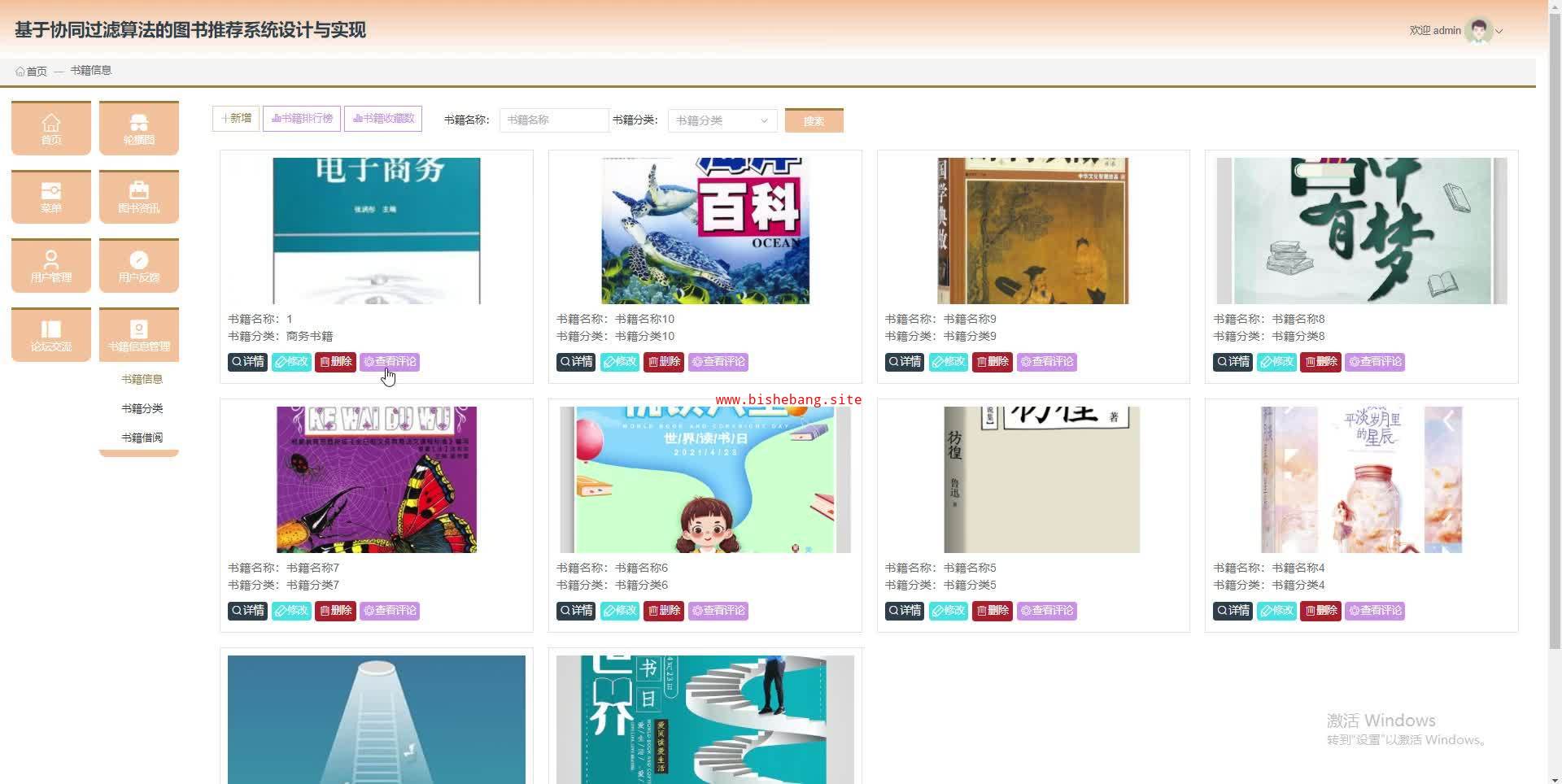Select 书籍借阅 in the sidebar submenu
Screen dimensions: 1562x784
[142, 438]
